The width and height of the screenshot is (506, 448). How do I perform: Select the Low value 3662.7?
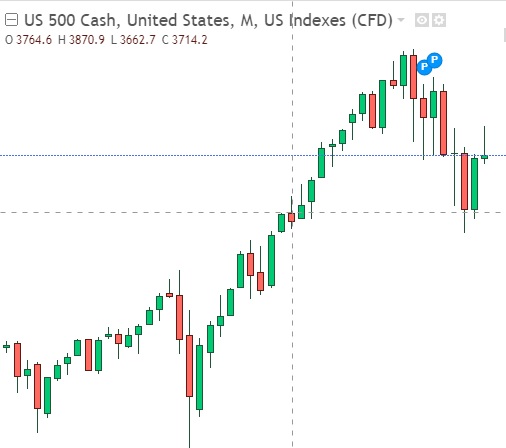click(x=138, y=40)
